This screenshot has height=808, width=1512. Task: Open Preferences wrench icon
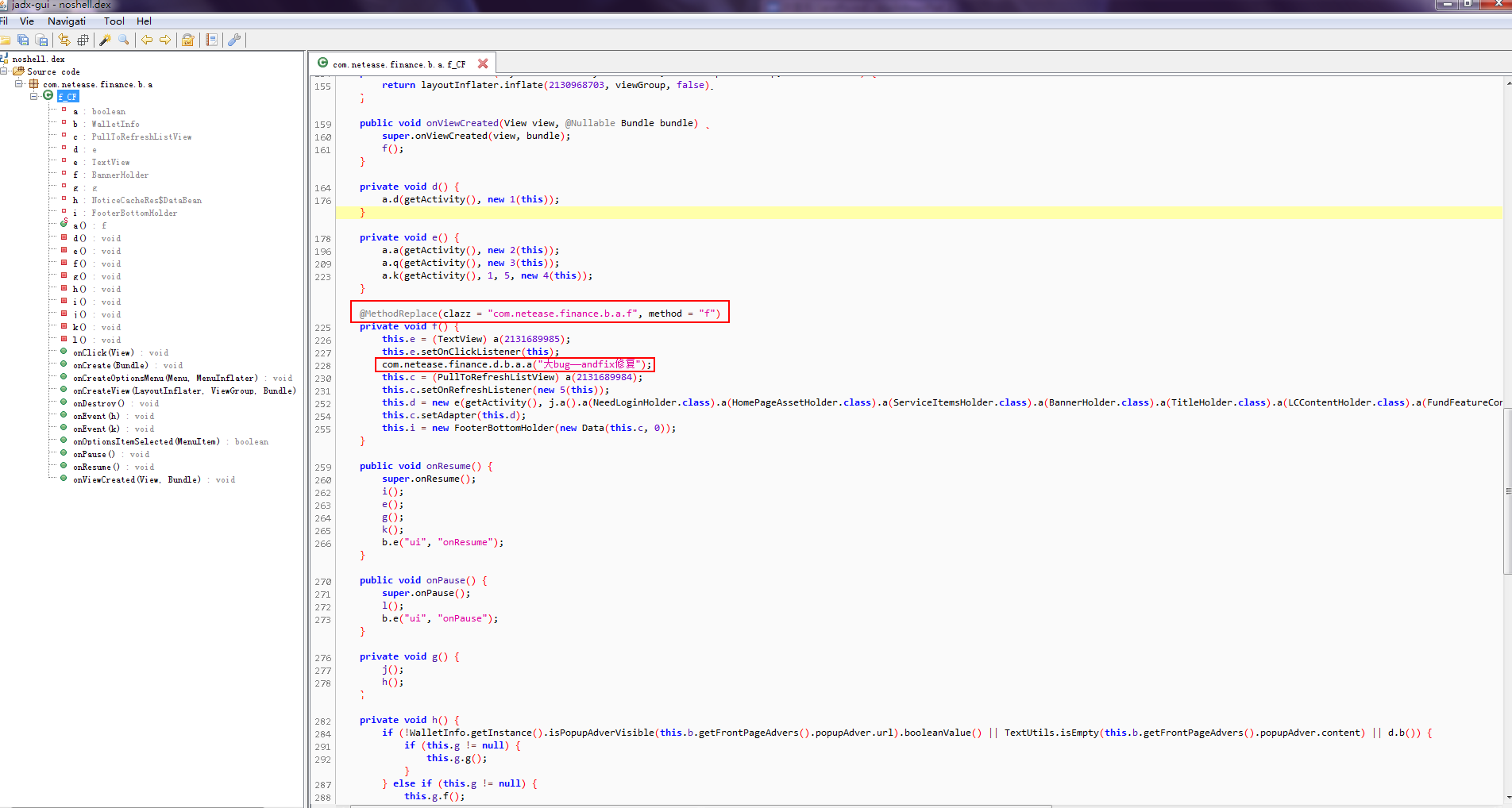pyautogui.click(x=234, y=40)
